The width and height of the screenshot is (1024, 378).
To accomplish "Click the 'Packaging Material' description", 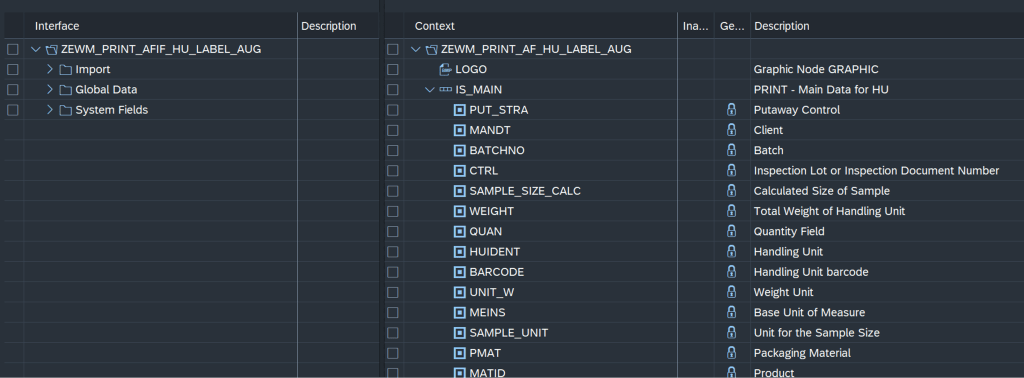I will click(x=802, y=353).
